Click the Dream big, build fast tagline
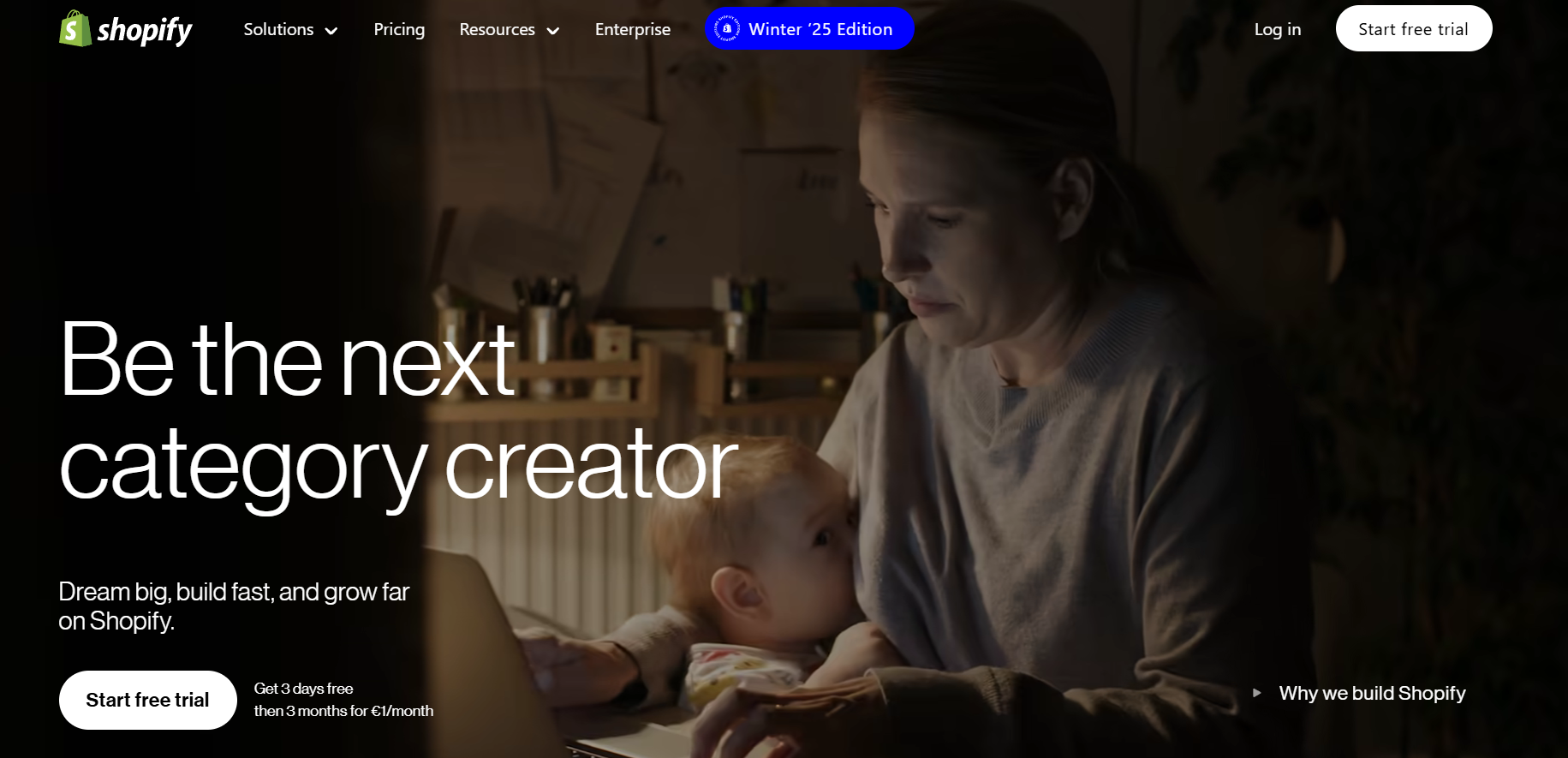1568x758 pixels. (x=234, y=606)
